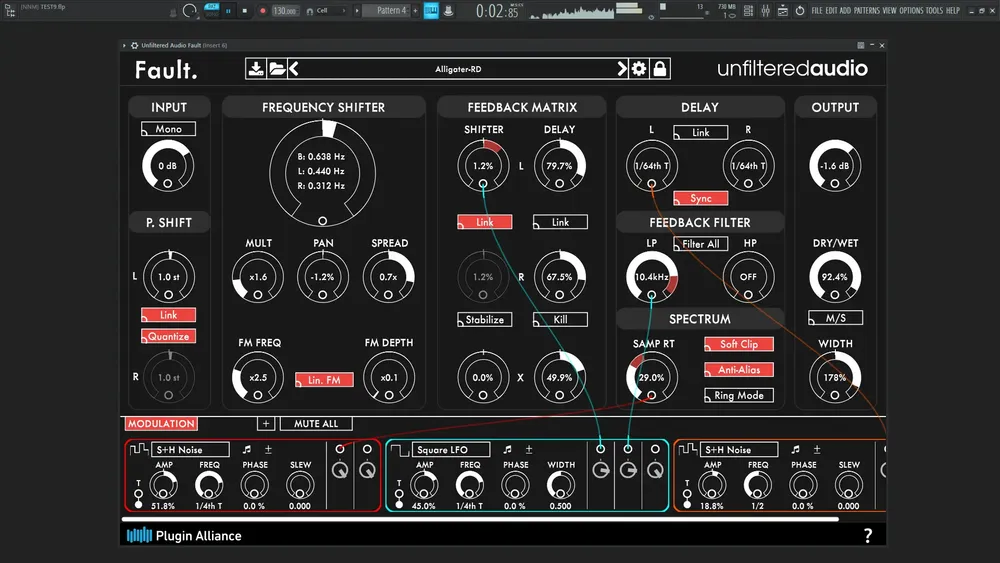Click FL Studio record button
Image resolution: width=1000 pixels, height=563 pixels.
click(x=263, y=11)
